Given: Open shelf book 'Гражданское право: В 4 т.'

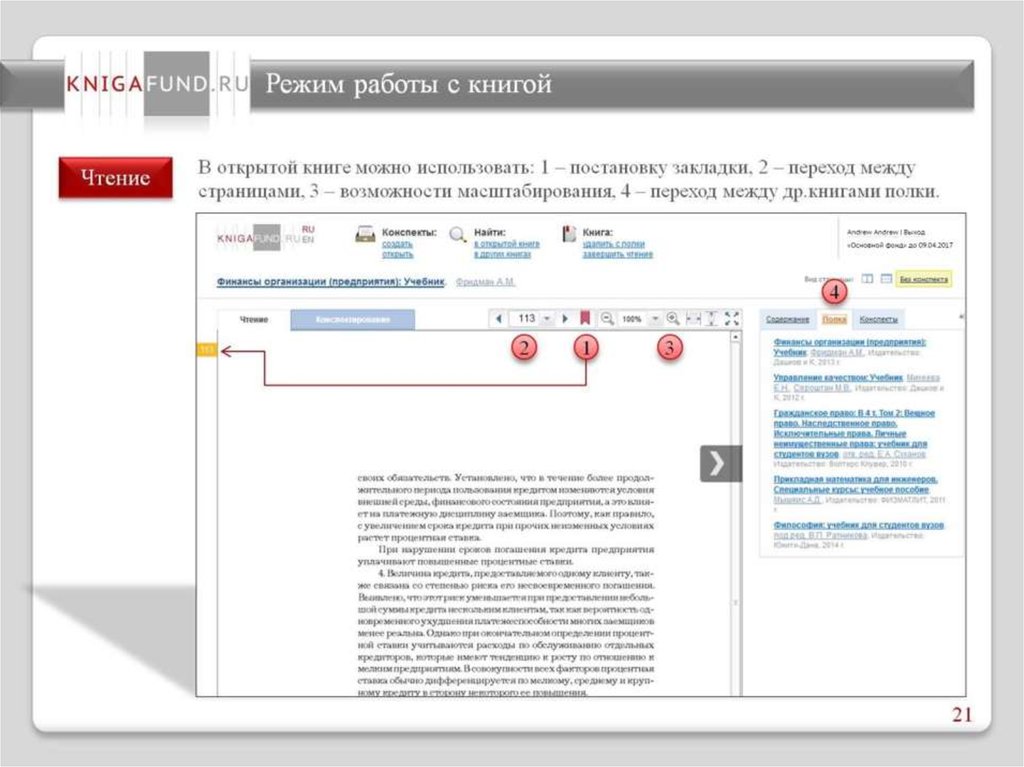Looking at the screenshot, I should point(854,433).
